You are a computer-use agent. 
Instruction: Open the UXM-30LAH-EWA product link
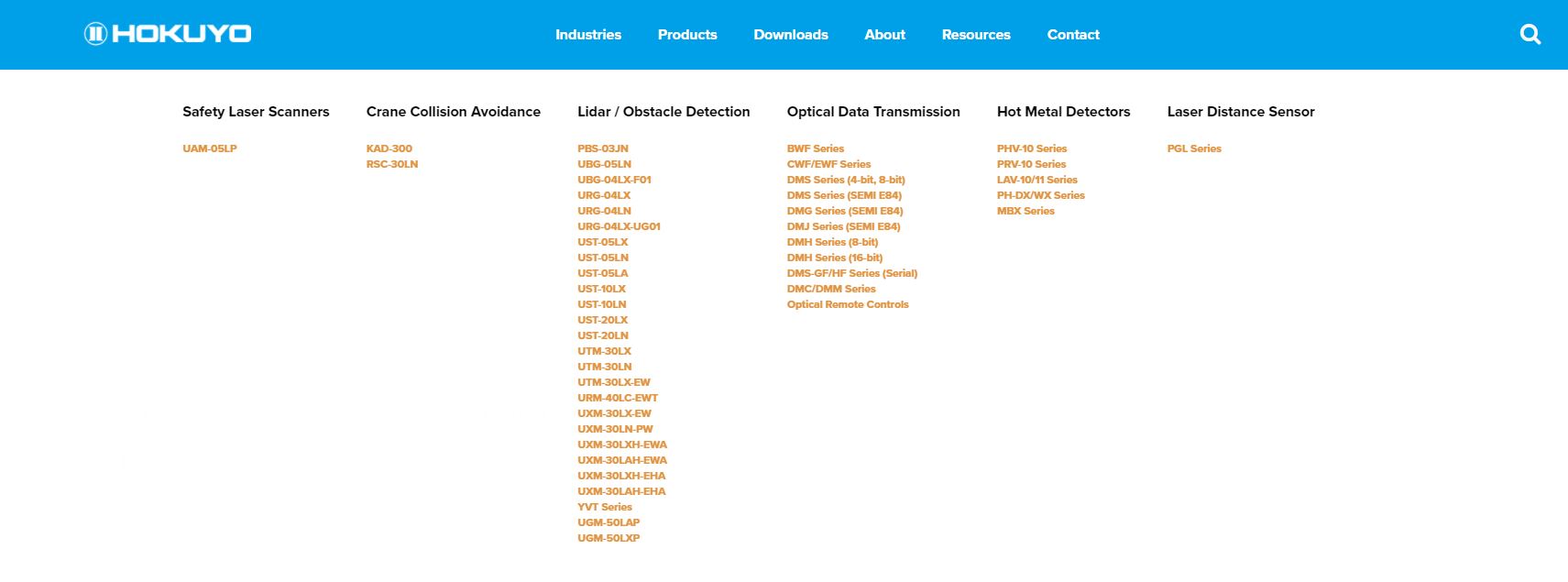pyautogui.click(x=622, y=460)
